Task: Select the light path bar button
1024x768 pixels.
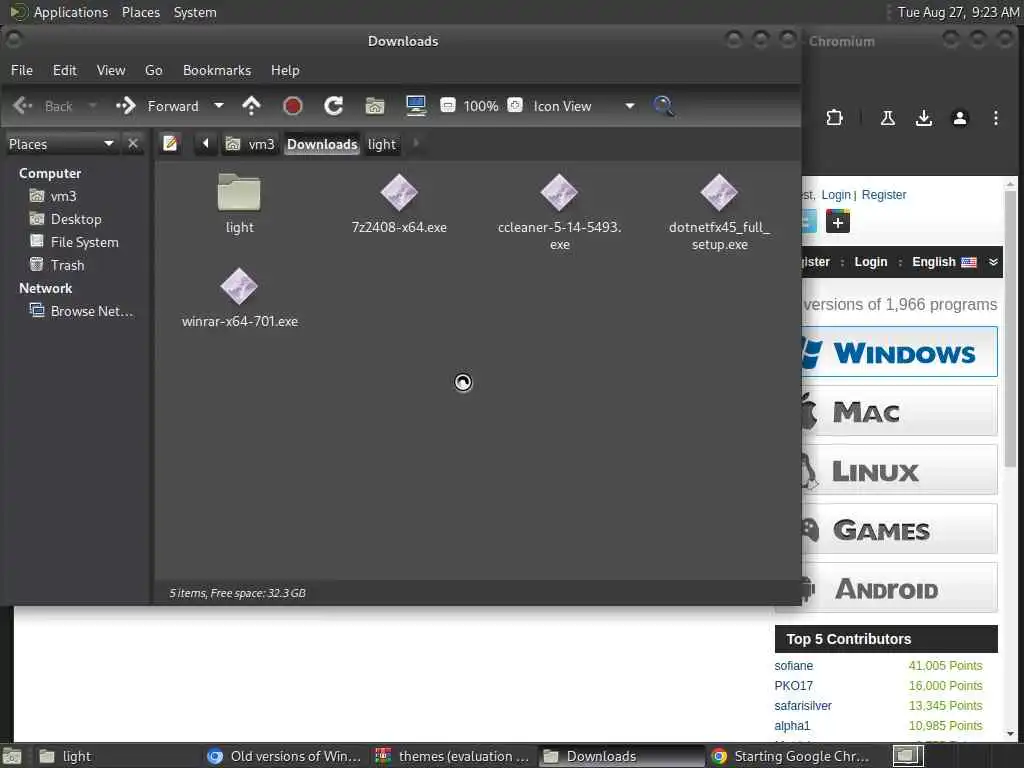Action: tap(381, 144)
